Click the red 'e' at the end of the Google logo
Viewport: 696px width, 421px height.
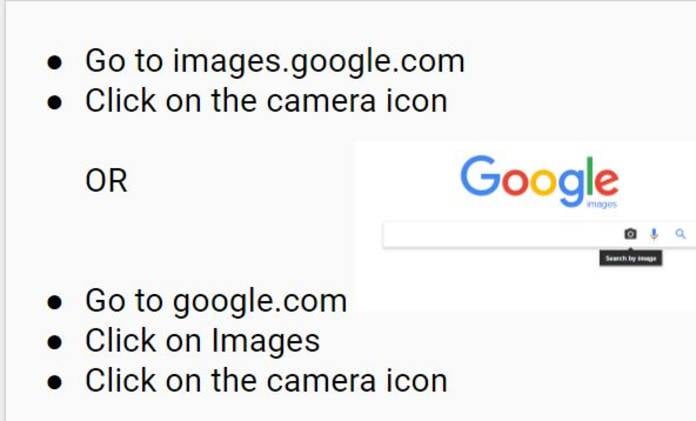click(x=605, y=183)
